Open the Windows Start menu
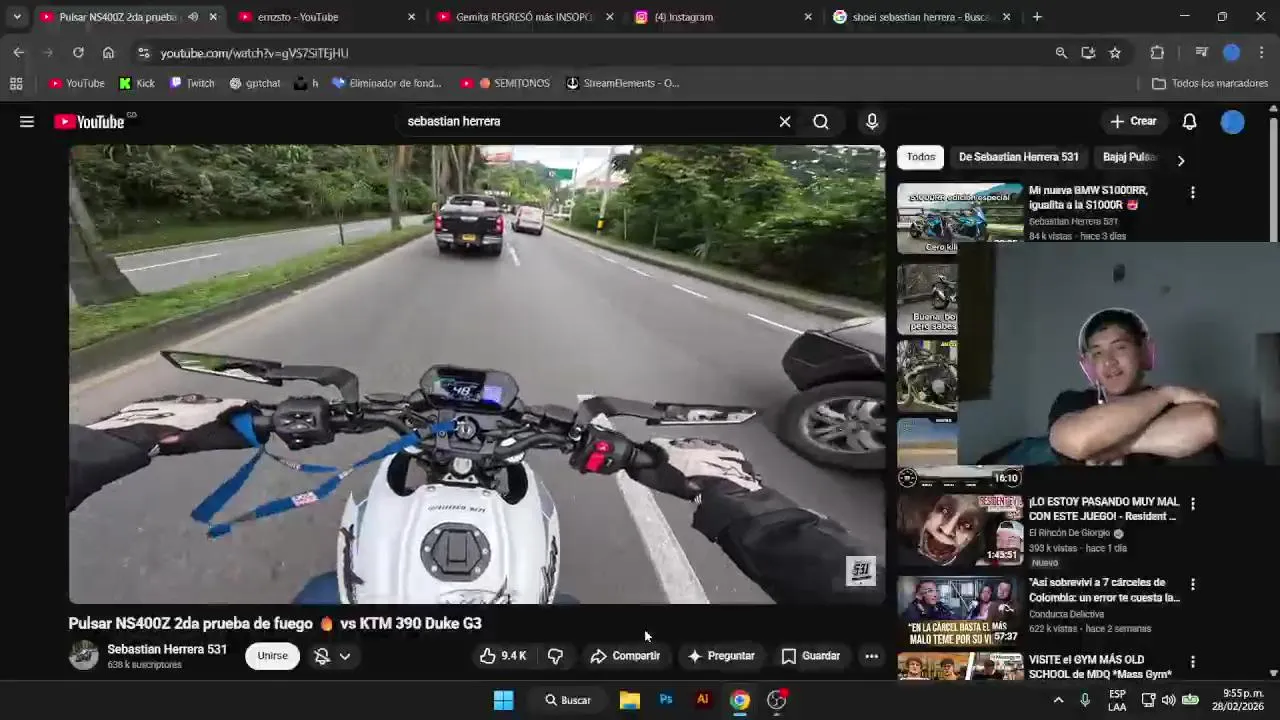The height and width of the screenshot is (720, 1280). coord(503,700)
